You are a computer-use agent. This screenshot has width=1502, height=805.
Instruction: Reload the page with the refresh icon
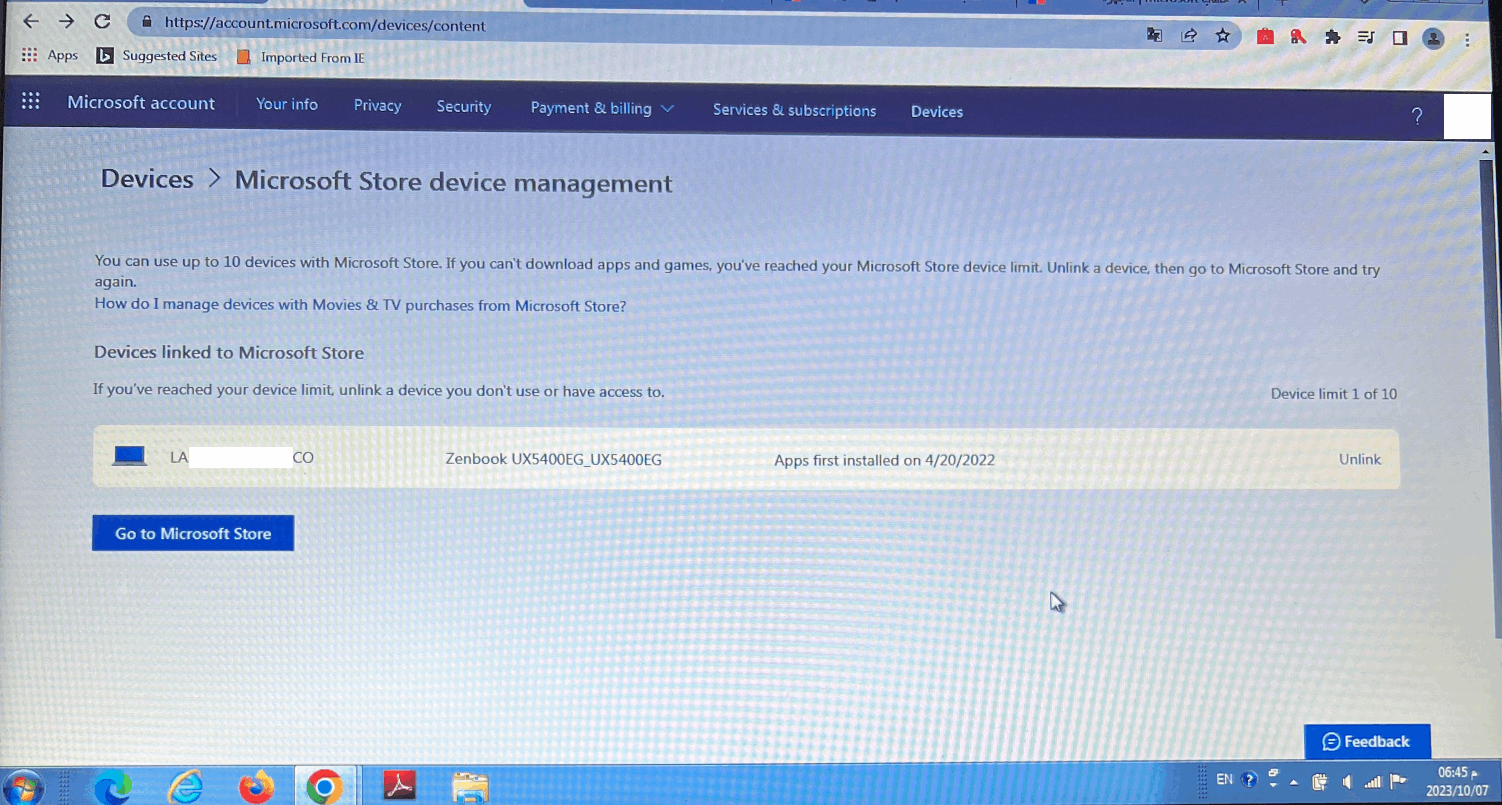click(x=102, y=21)
